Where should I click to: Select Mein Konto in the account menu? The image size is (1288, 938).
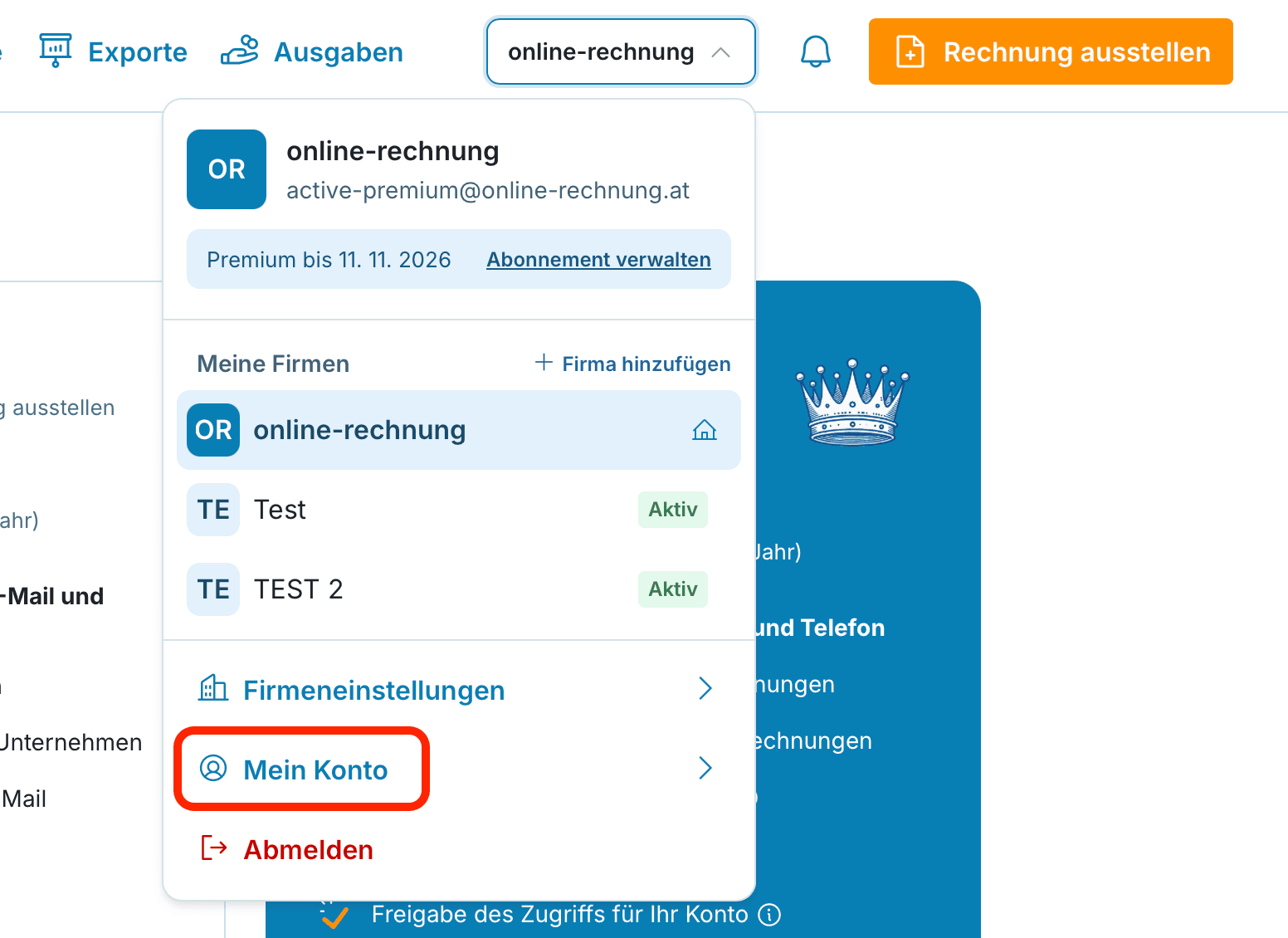(459, 769)
